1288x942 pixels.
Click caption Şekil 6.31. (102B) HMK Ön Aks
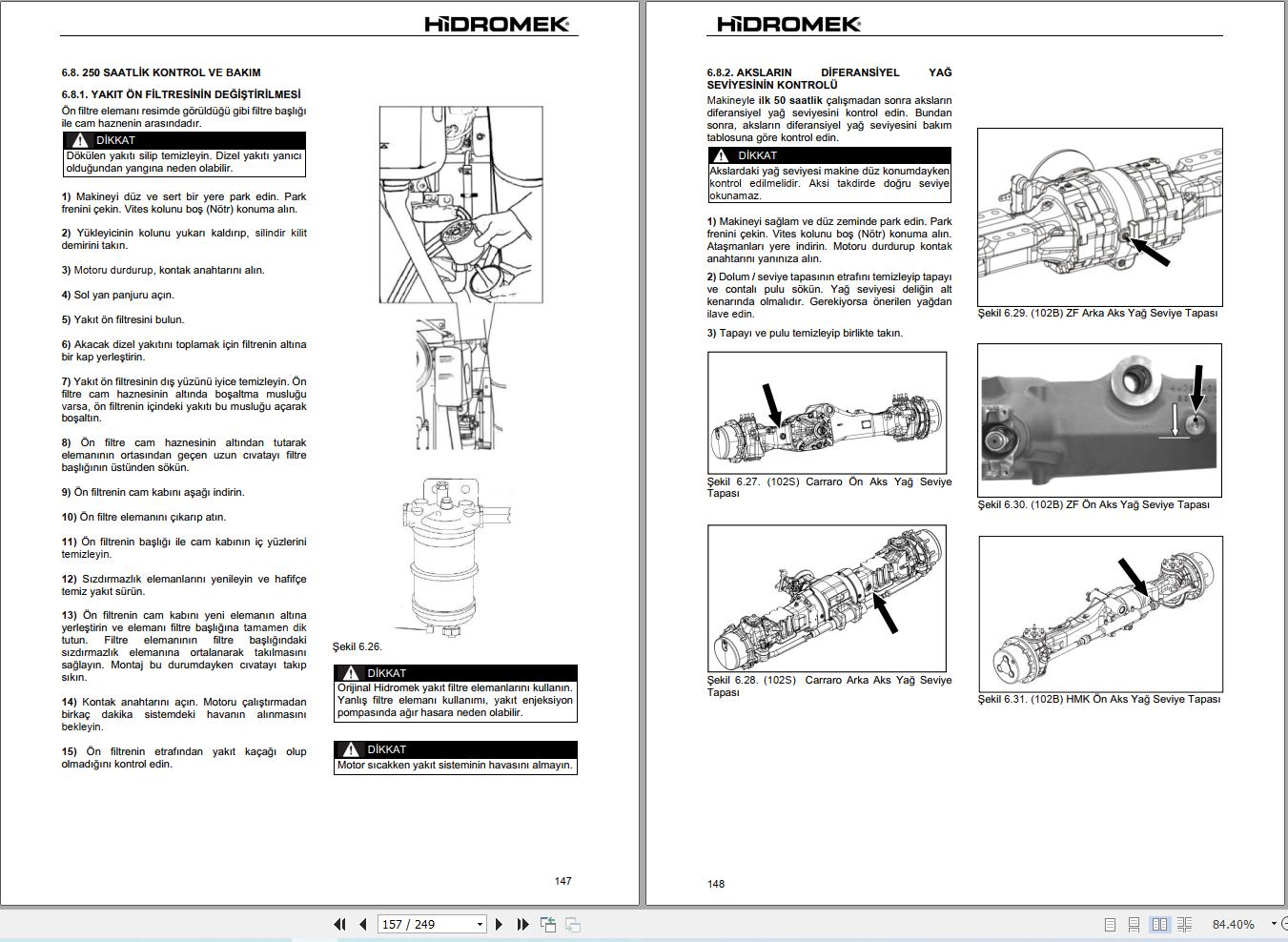1099,699
